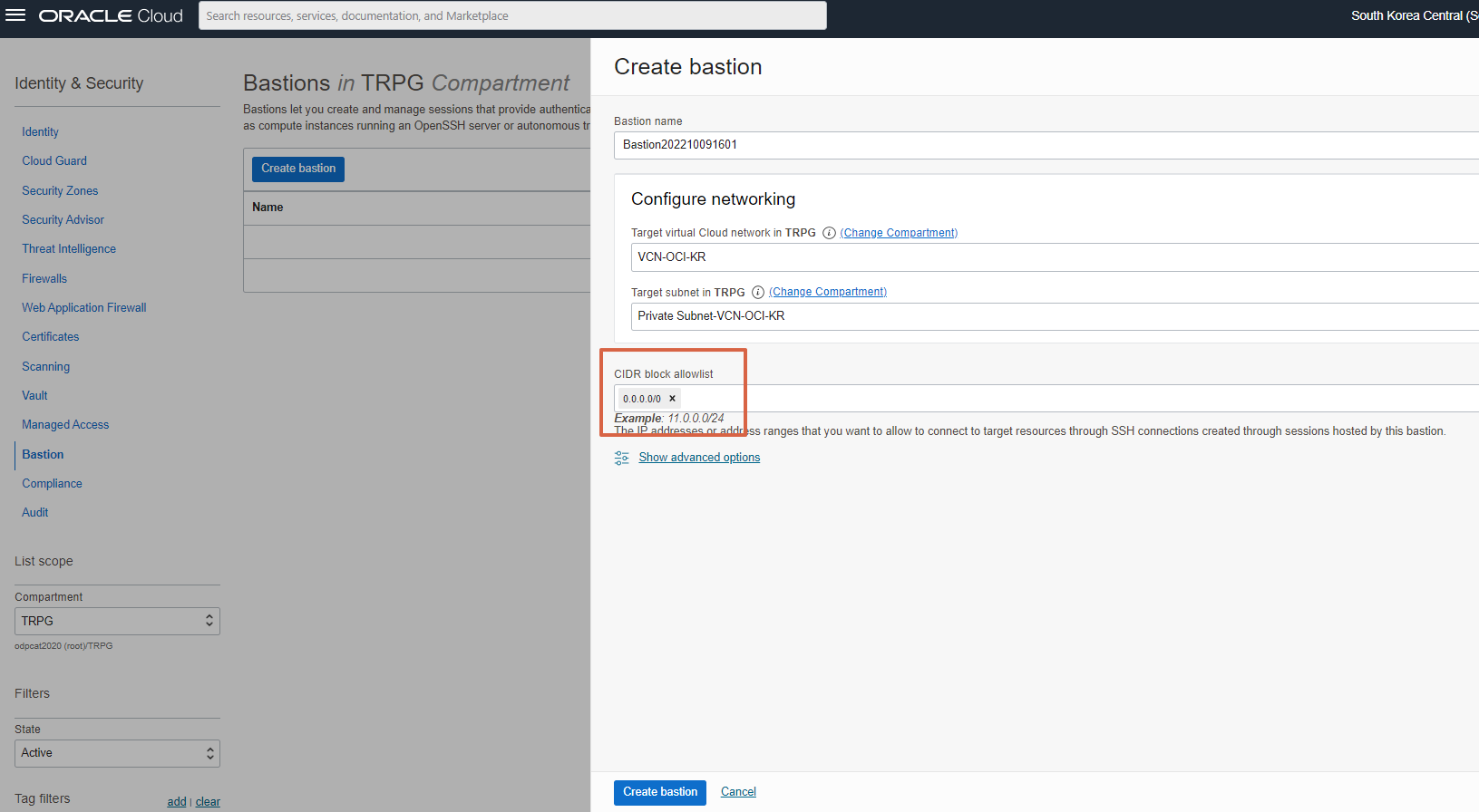Expand the TRPG Compartment dropdown
This screenshot has width=1479, height=812.
[117, 621]
